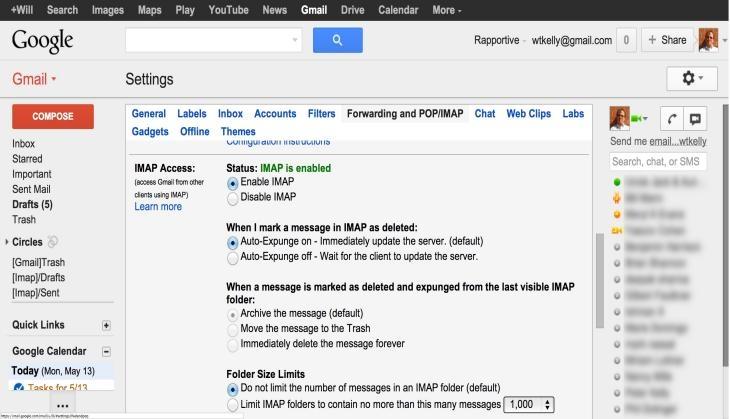Open the Starred folder

pyautogui.click(x=27, y=159)
